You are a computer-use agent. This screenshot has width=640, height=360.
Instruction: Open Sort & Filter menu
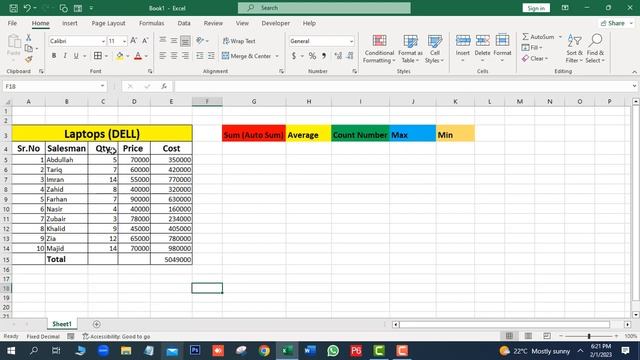point(574,49)
